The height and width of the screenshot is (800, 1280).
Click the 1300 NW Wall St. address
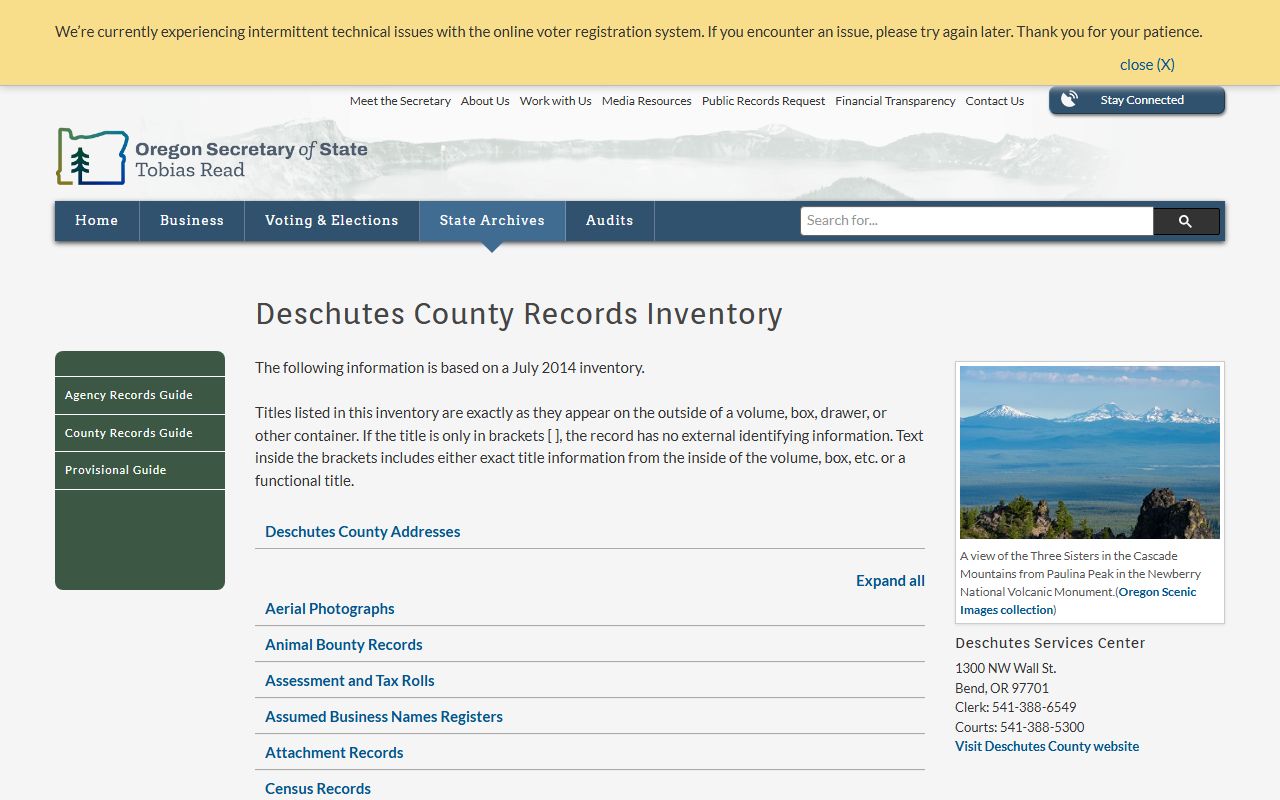pyautogui.click(x=1006, y=668)
